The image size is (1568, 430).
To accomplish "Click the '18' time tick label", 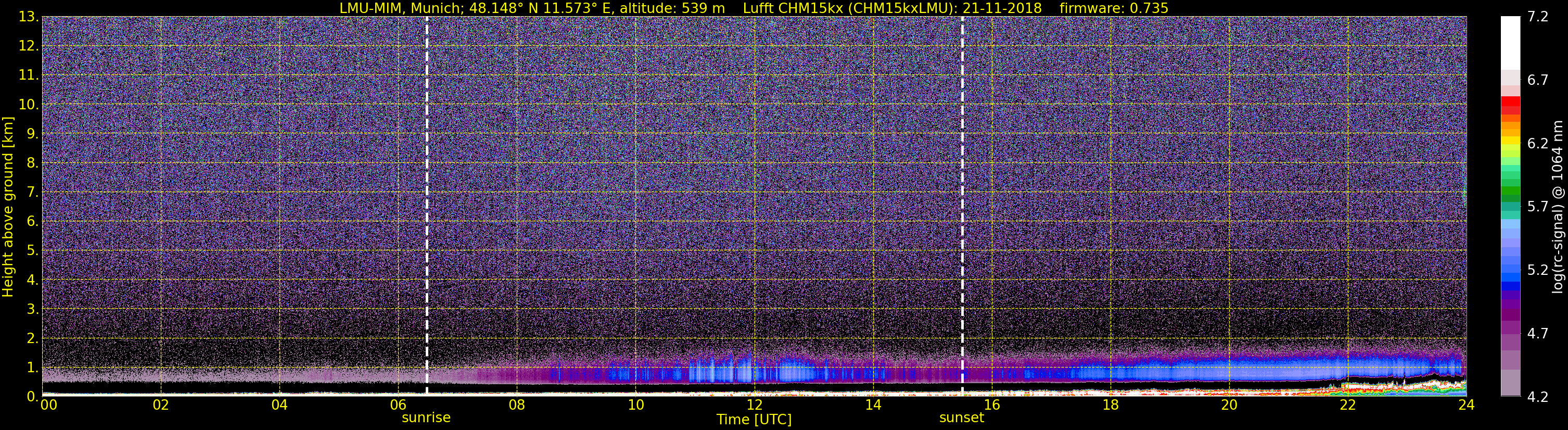I will pyautogui.click(x=1110, y=405).
